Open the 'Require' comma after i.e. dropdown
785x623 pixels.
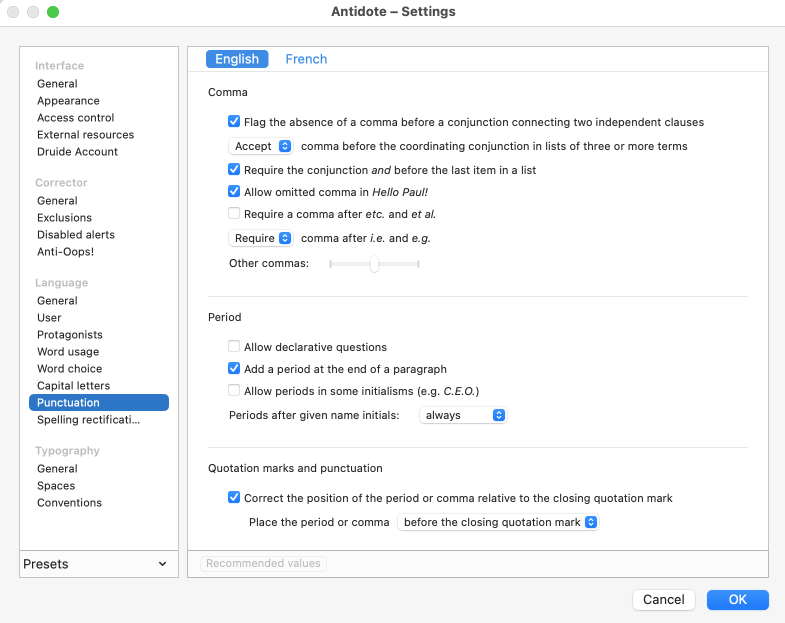261,238
